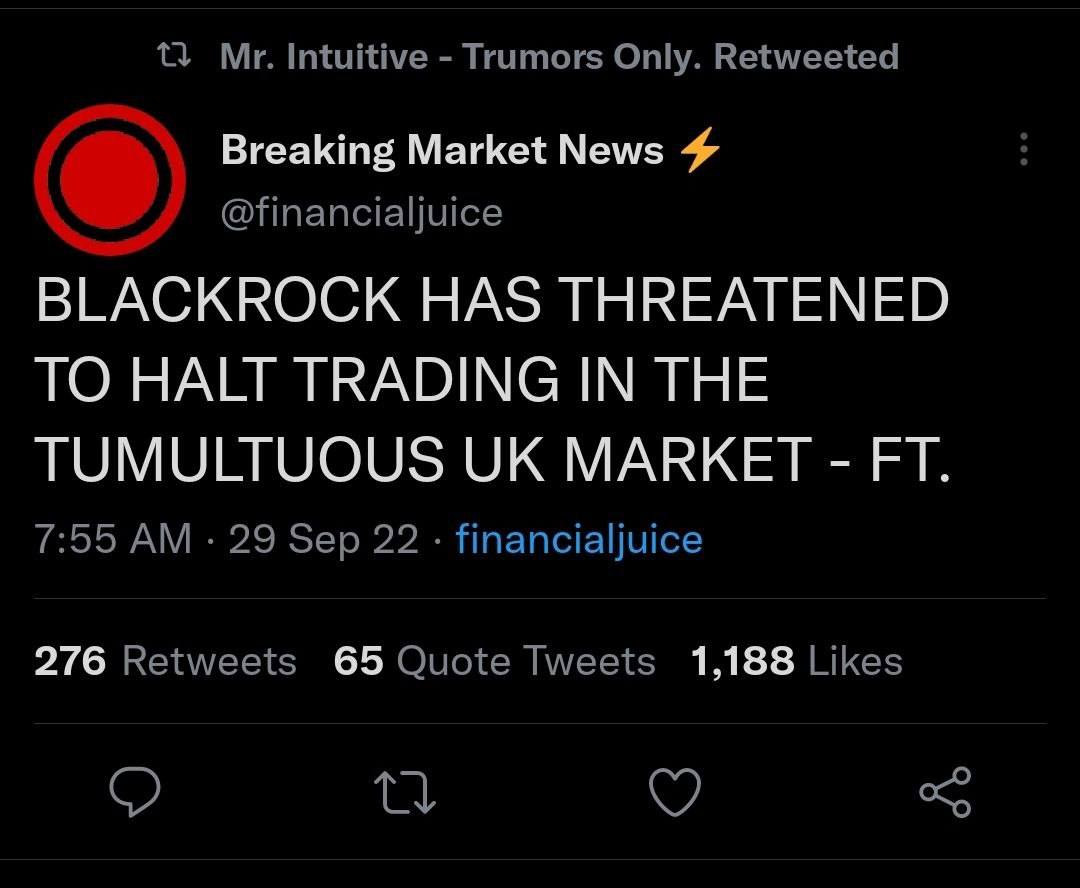This screenshot has height=888, width=1080.
Task: Show the 1,188 Likes list
Action: pos(797,661)
